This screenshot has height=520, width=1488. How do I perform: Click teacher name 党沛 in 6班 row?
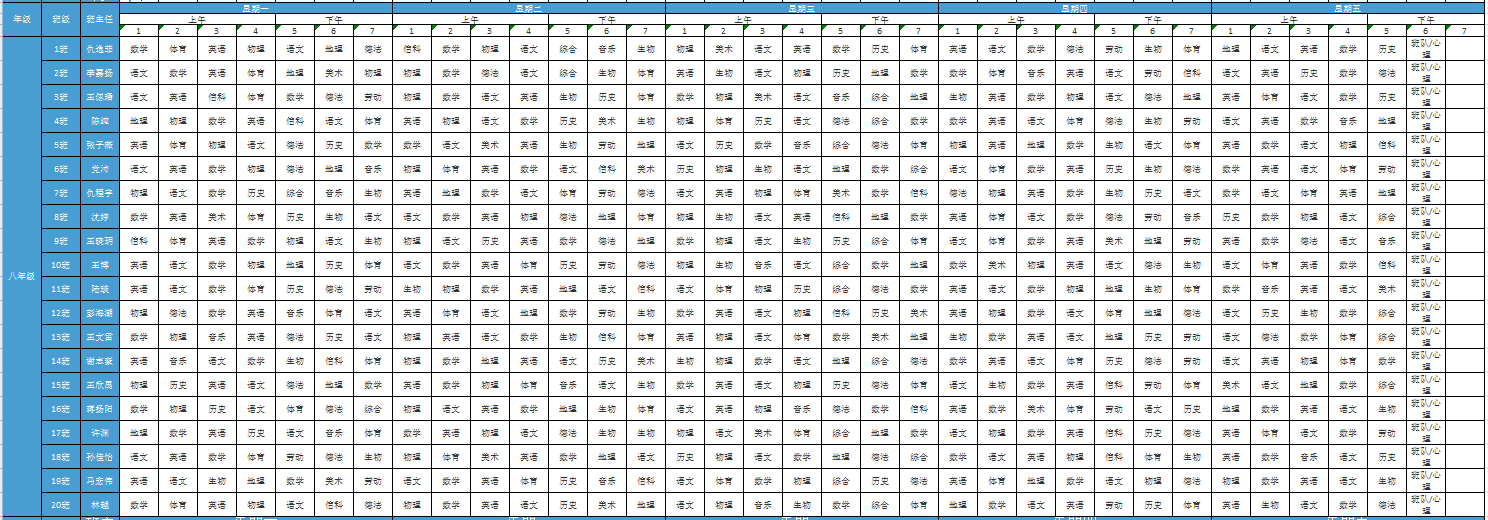(99, 168)
